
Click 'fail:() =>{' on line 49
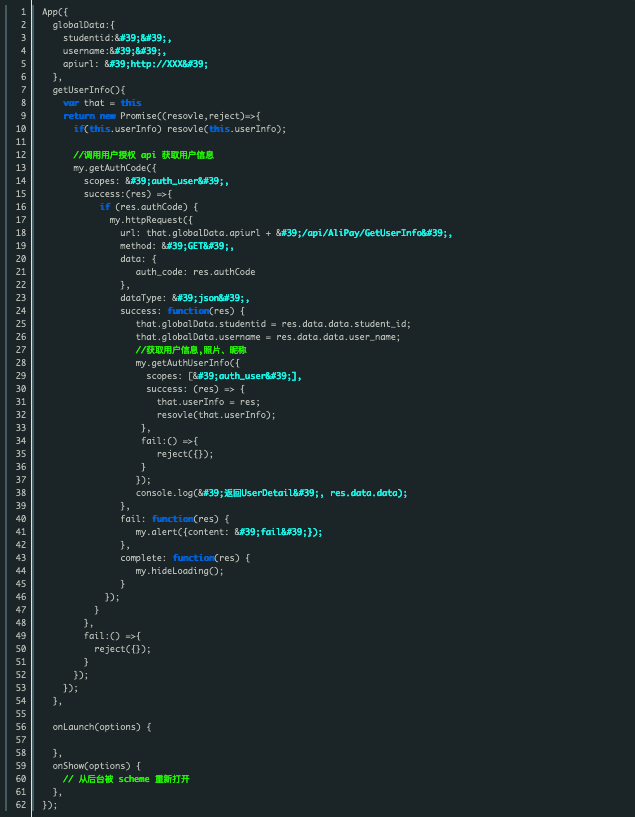click(112, 636)
